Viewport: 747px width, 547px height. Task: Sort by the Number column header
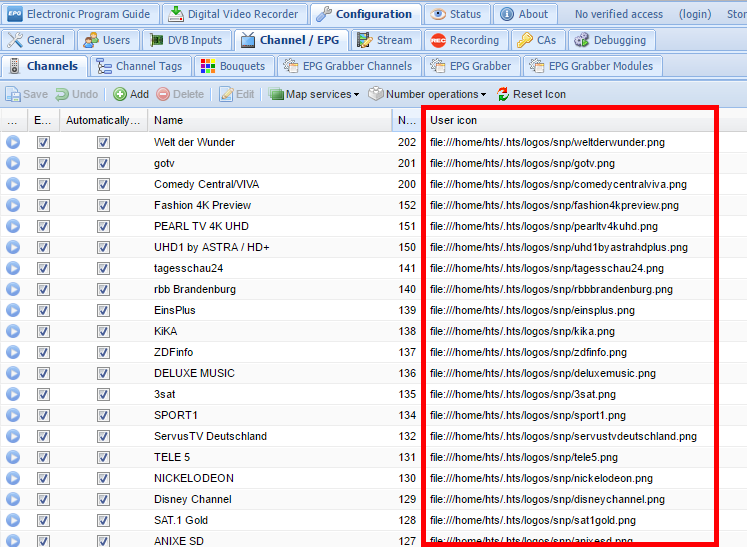(406, 120)
